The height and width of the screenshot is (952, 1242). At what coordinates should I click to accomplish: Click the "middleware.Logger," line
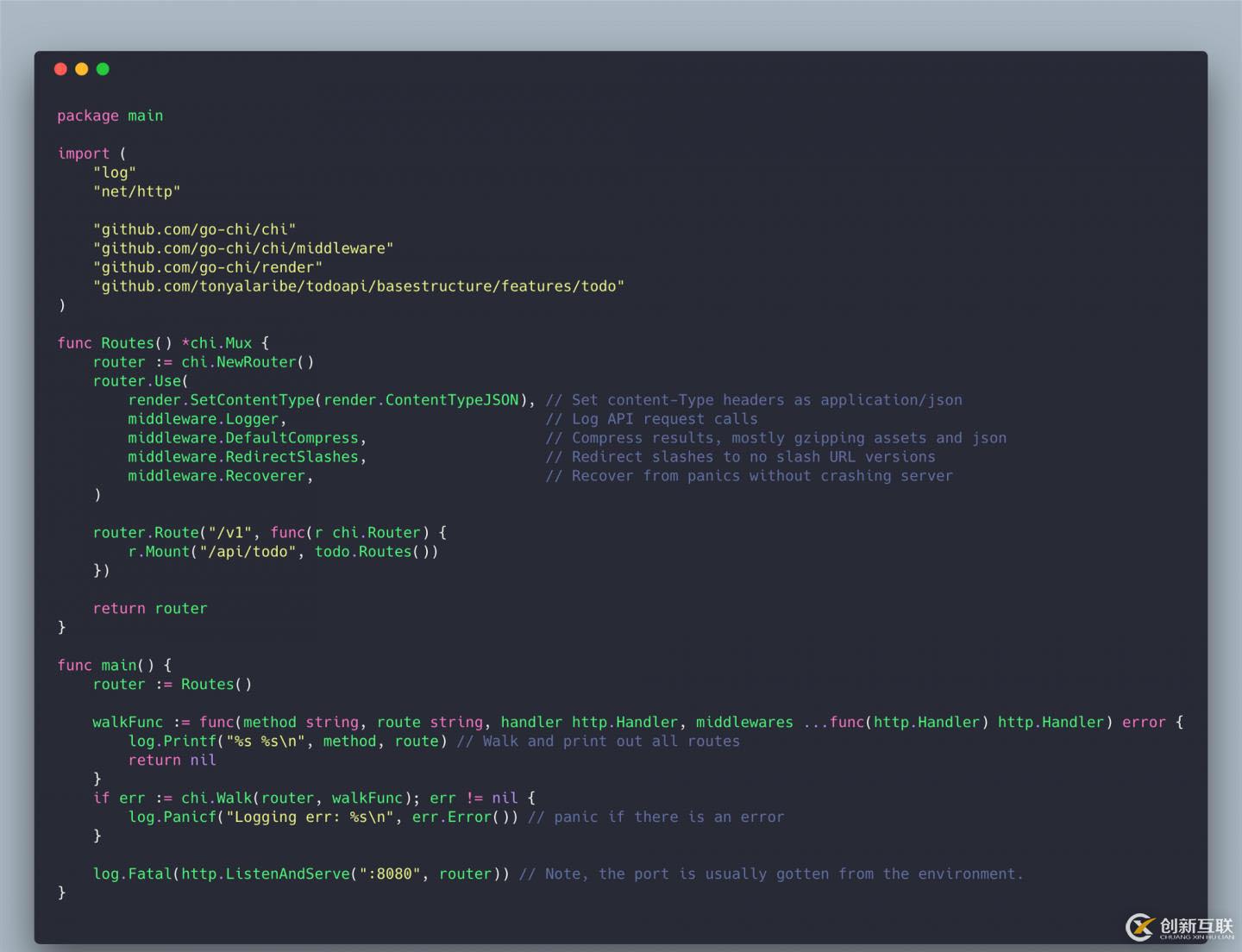click(207, 419)
